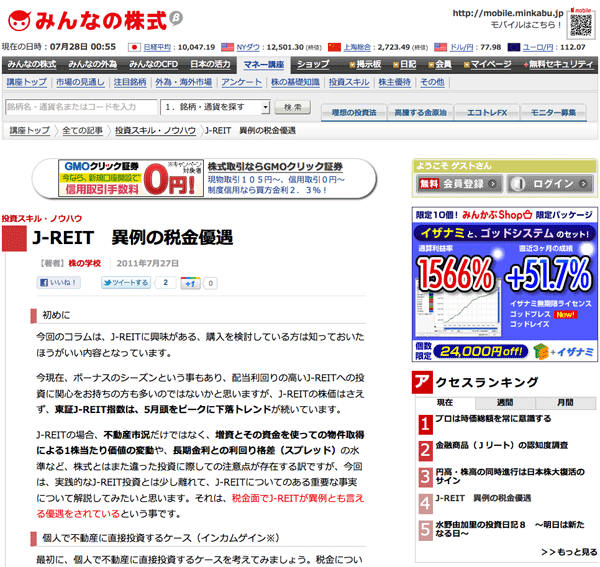Click the mobile site QR code
Screen dimensions: 600x567
pyautogui.click(x=580, y=20)
